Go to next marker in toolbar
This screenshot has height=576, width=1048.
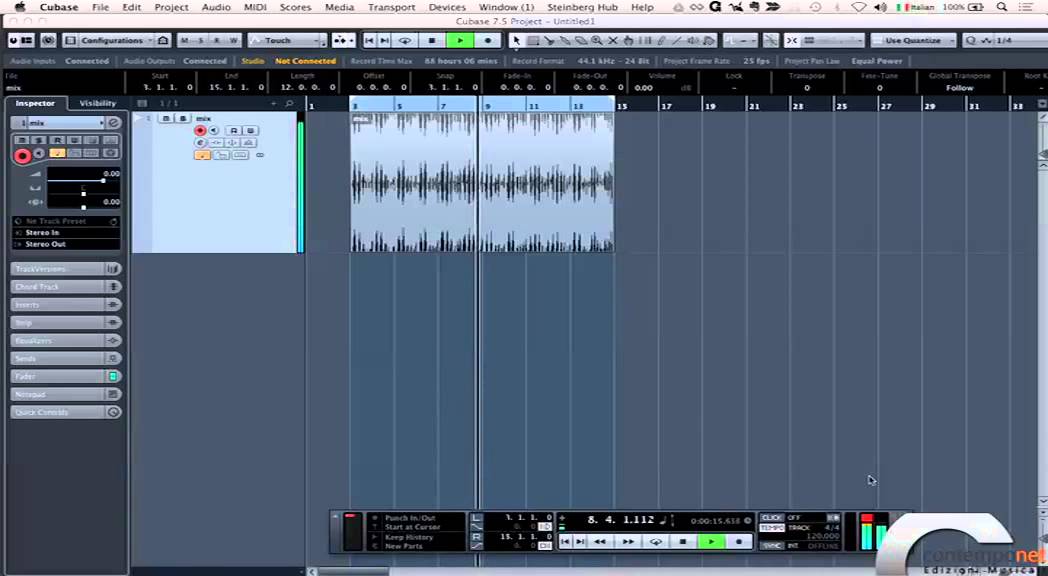pyautogui.click(x=384, y=41)
